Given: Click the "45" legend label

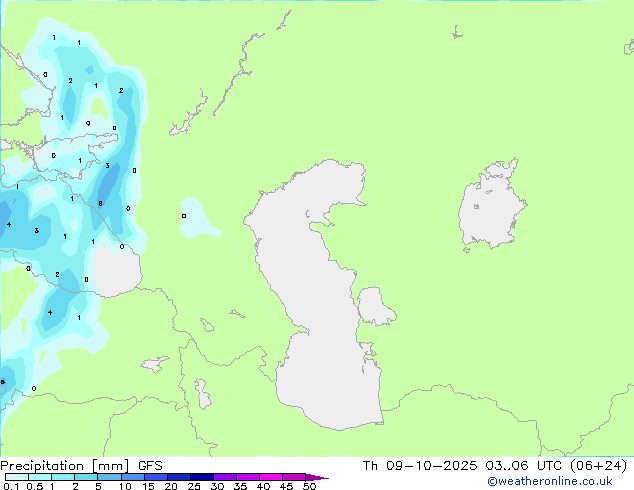Looking at the screenshot, I should (286, 486).
